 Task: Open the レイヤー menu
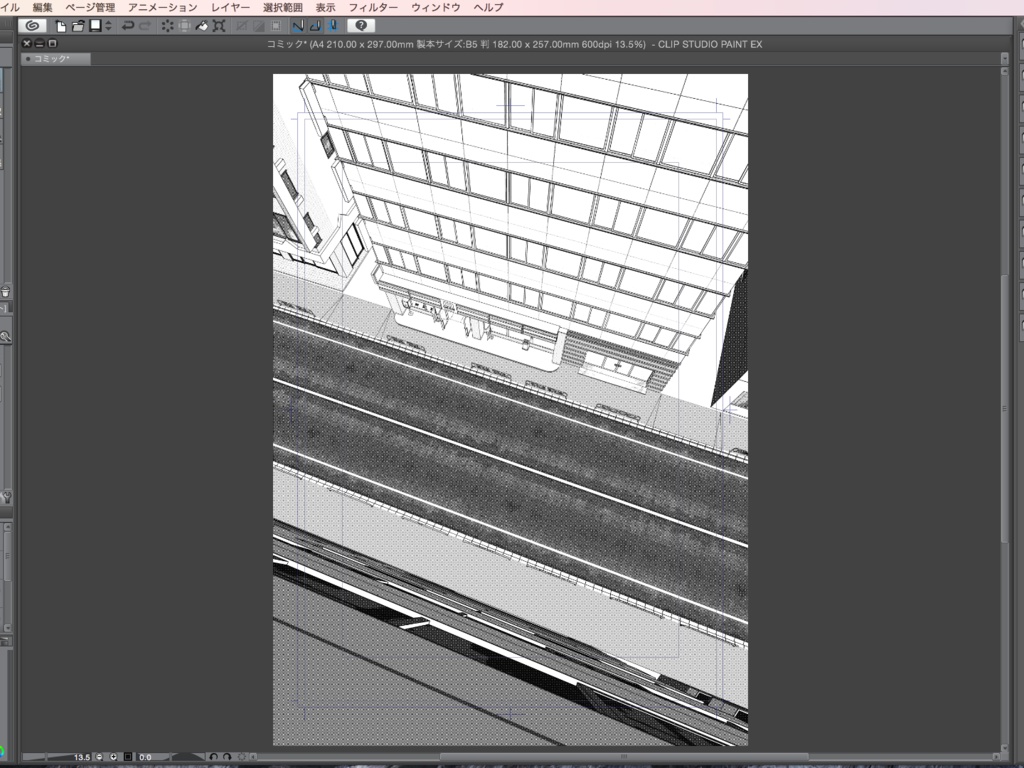click(230, 6)
